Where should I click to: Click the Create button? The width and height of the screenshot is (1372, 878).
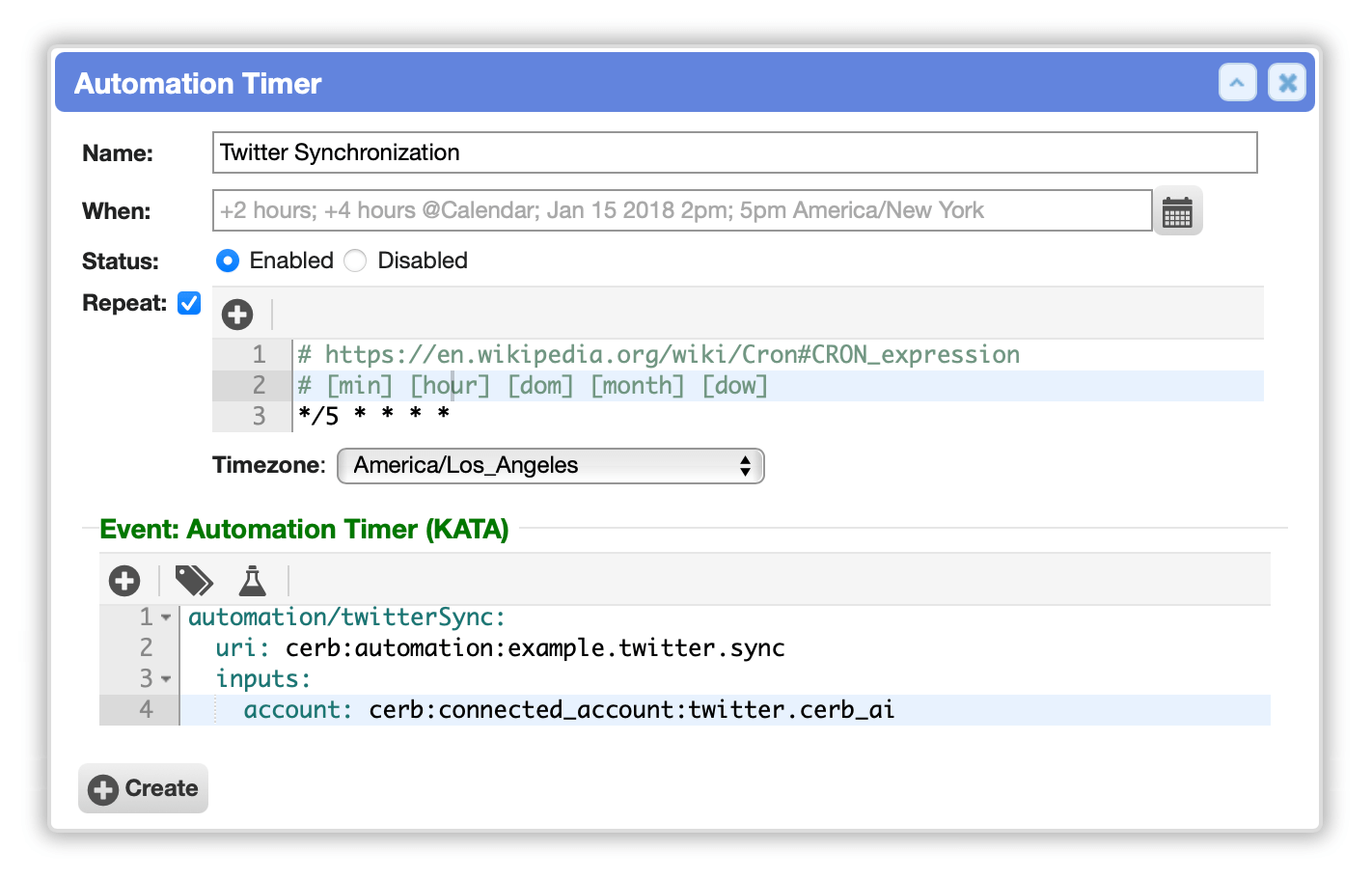point(143,788)
